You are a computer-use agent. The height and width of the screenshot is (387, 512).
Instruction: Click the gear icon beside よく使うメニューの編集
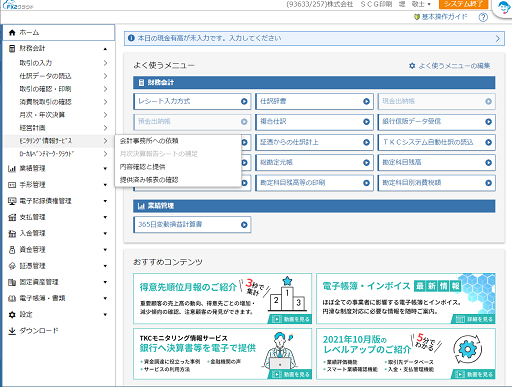pyautogui.click(x=412, y=66)
